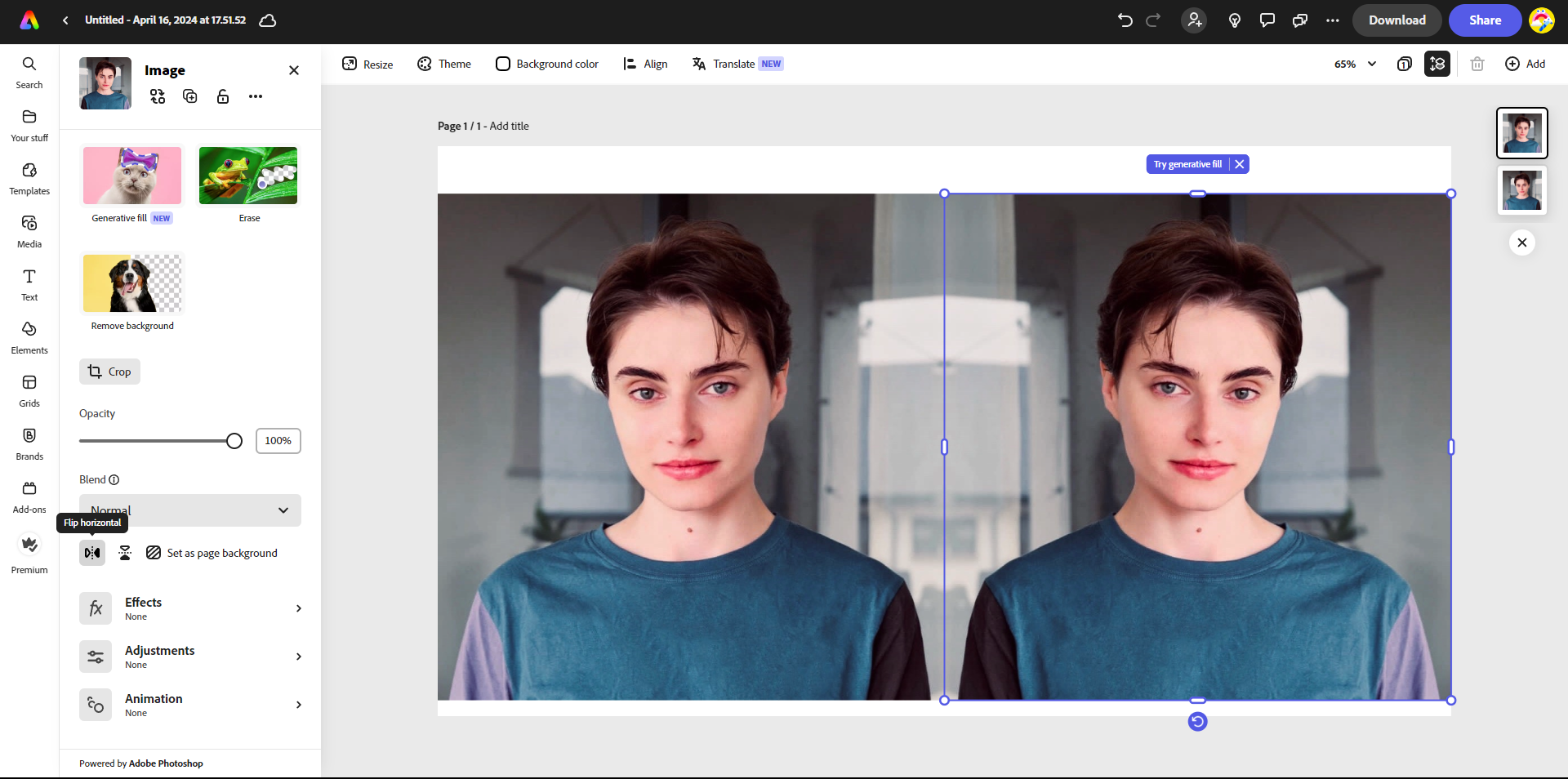Open the comments panel
The height and width of the screenshot is (779, 1568).
1267,20
